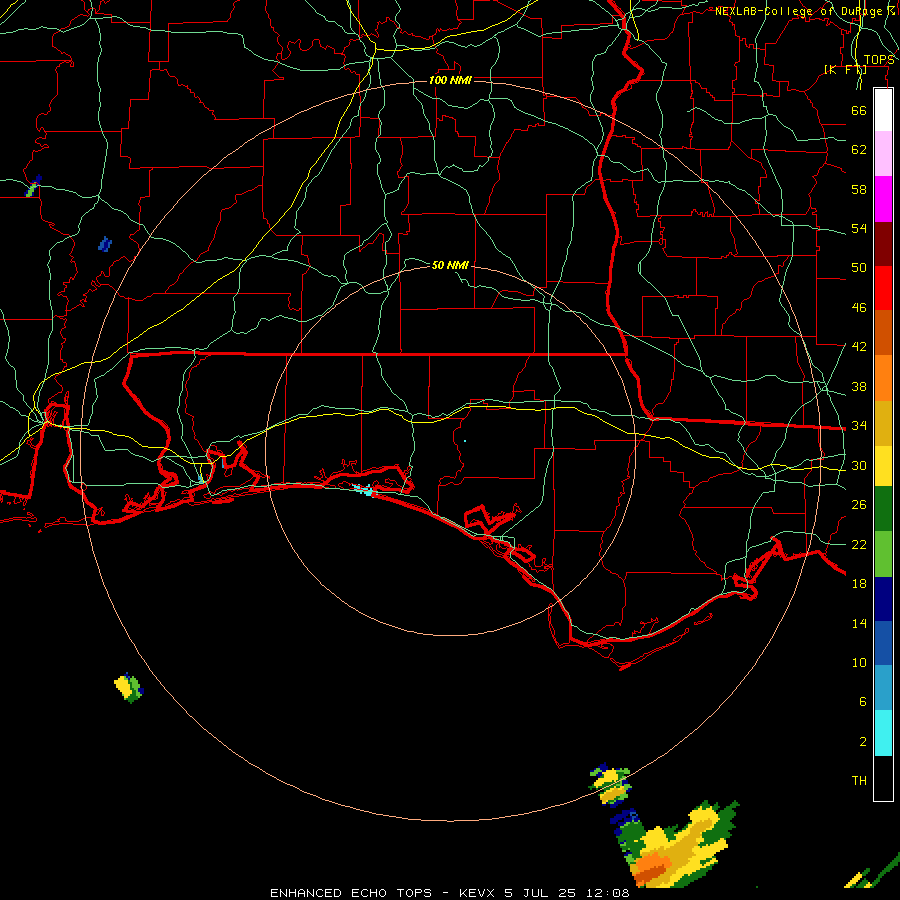Click the cyan swatch between 6 and 2
The image size is (900, 900).
coord(883,733)
